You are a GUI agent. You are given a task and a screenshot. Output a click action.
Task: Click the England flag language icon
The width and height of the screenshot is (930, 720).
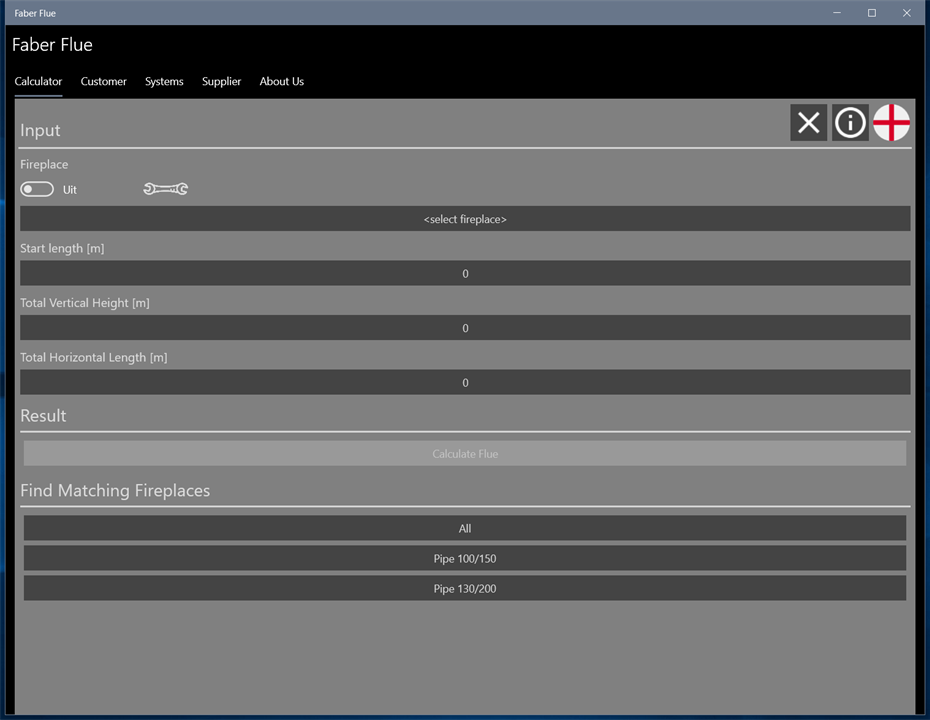click(891, 123)
